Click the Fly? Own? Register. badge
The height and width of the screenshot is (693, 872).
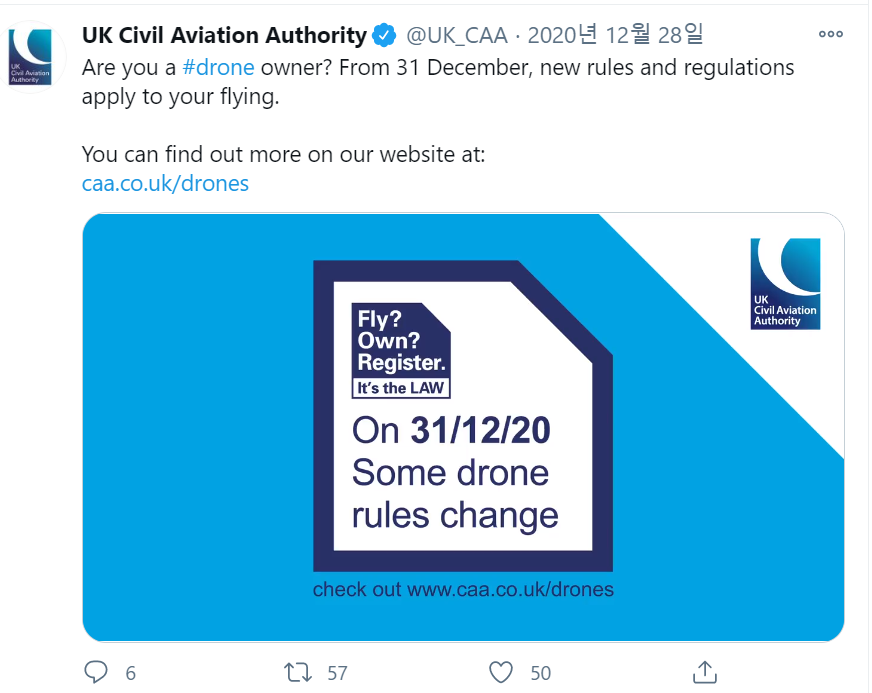[x=402, y=350]
